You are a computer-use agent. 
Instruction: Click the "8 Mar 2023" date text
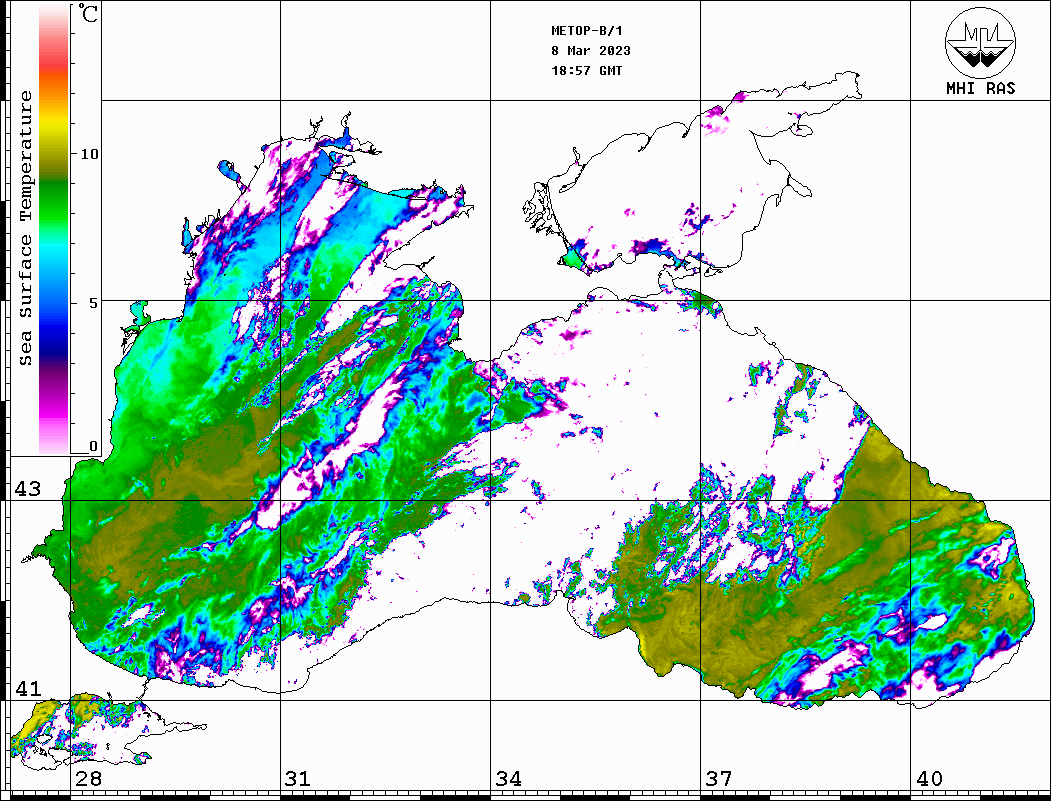(x=591, y=51)
